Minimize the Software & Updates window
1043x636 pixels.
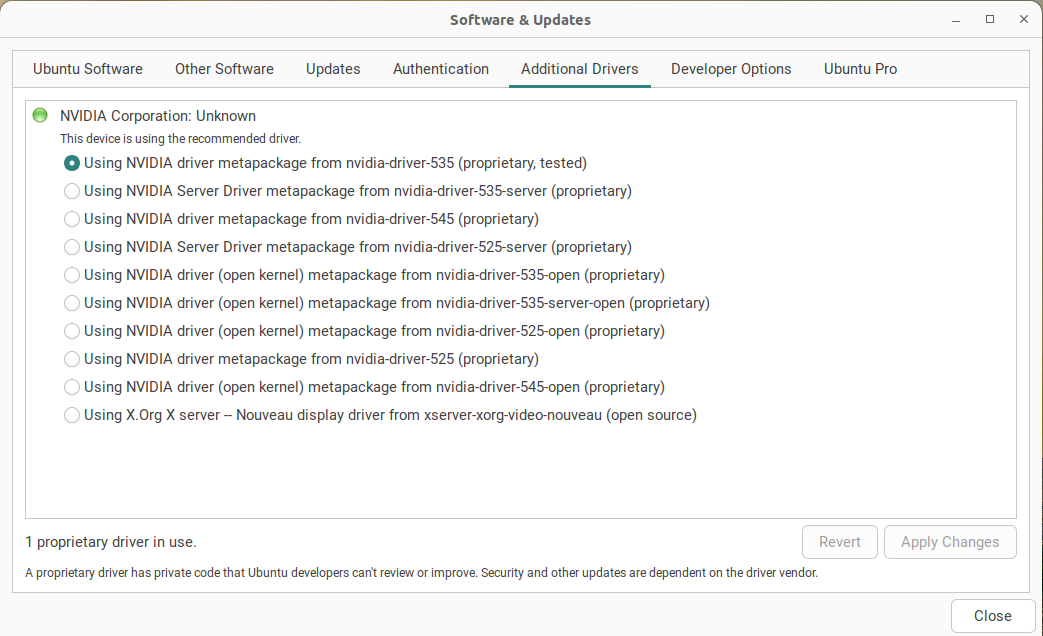coord(956,20)
